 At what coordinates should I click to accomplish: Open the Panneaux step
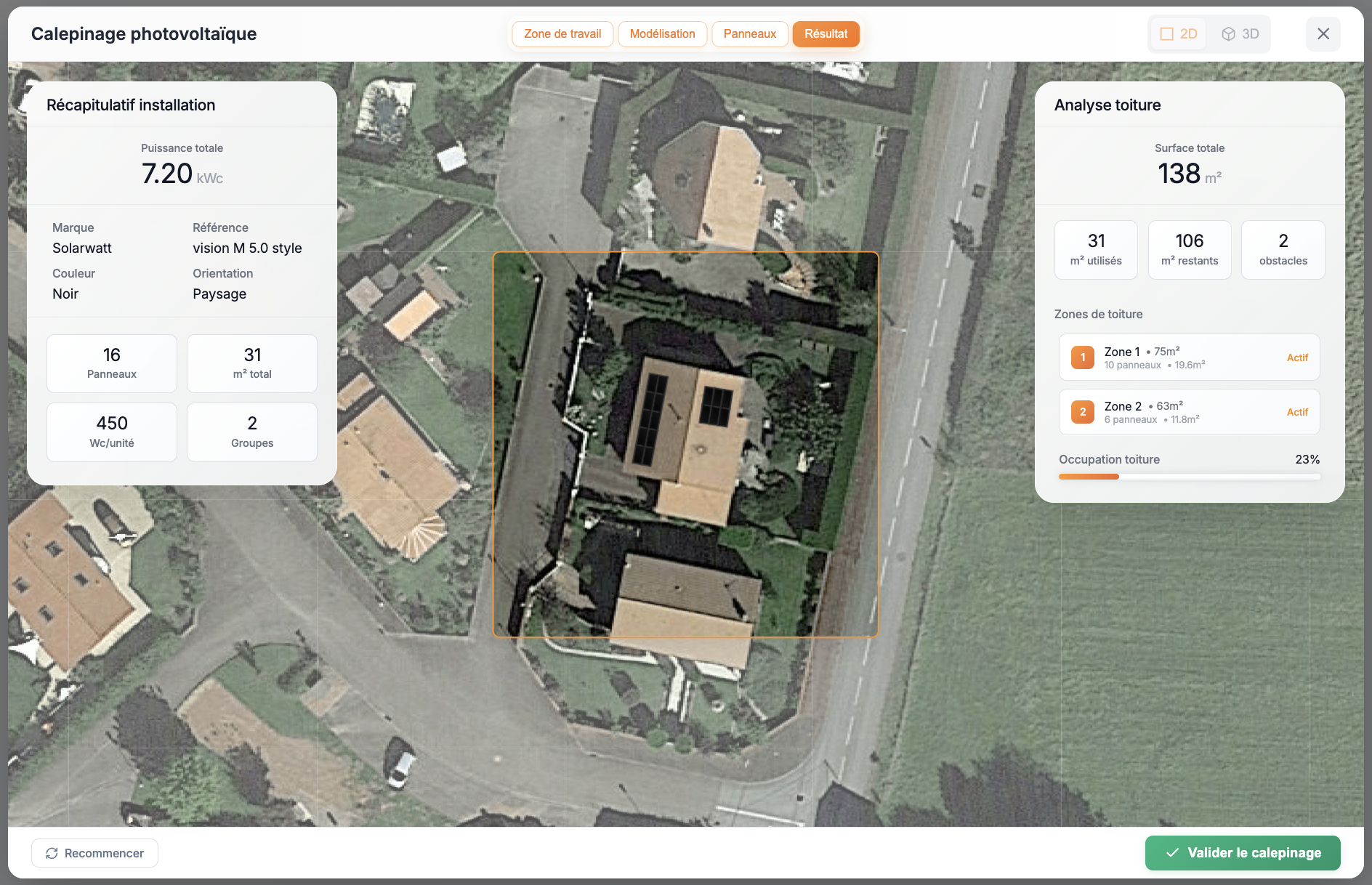[x=749, y=34]
